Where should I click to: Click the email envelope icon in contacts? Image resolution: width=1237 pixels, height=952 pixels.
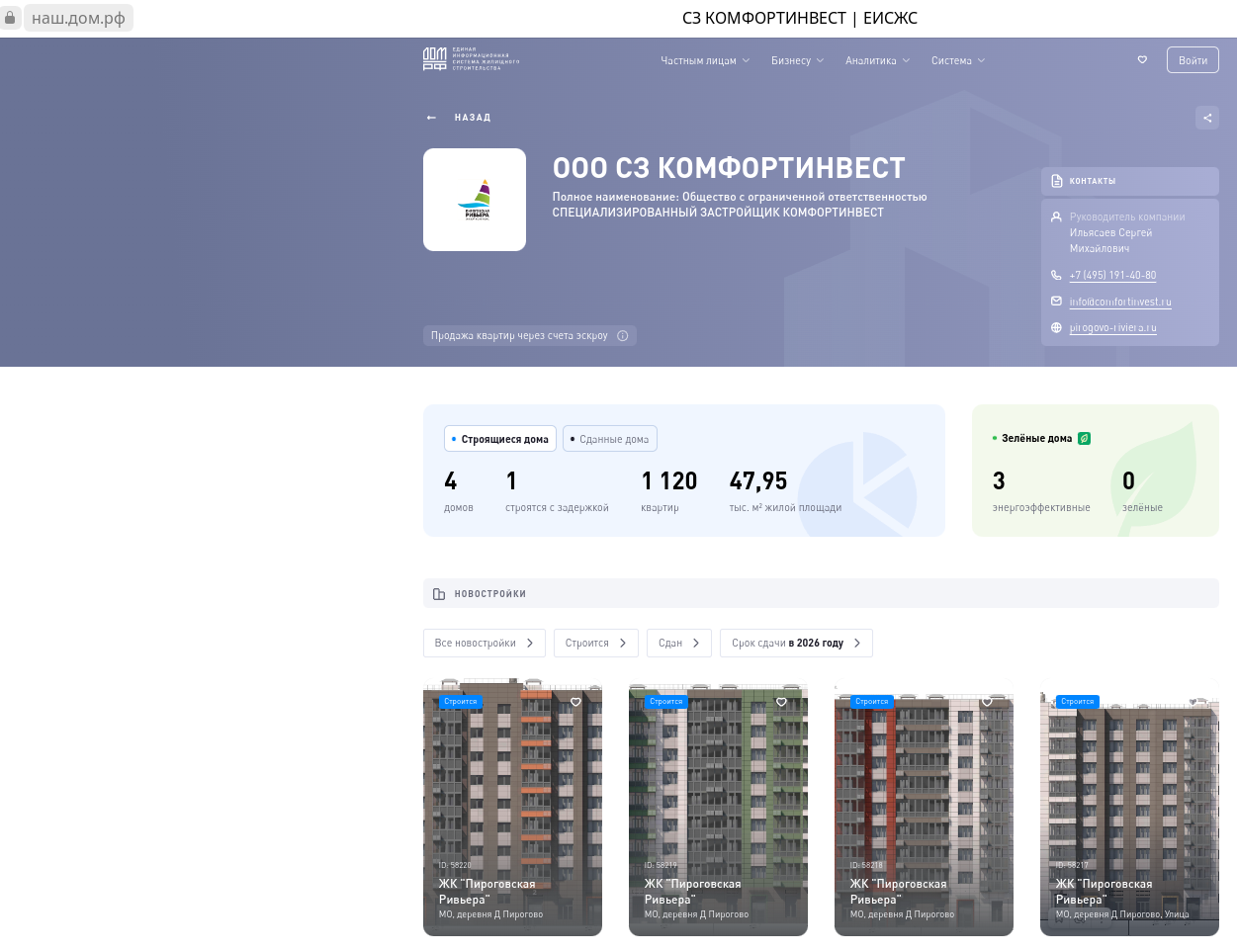[1056, 302]
